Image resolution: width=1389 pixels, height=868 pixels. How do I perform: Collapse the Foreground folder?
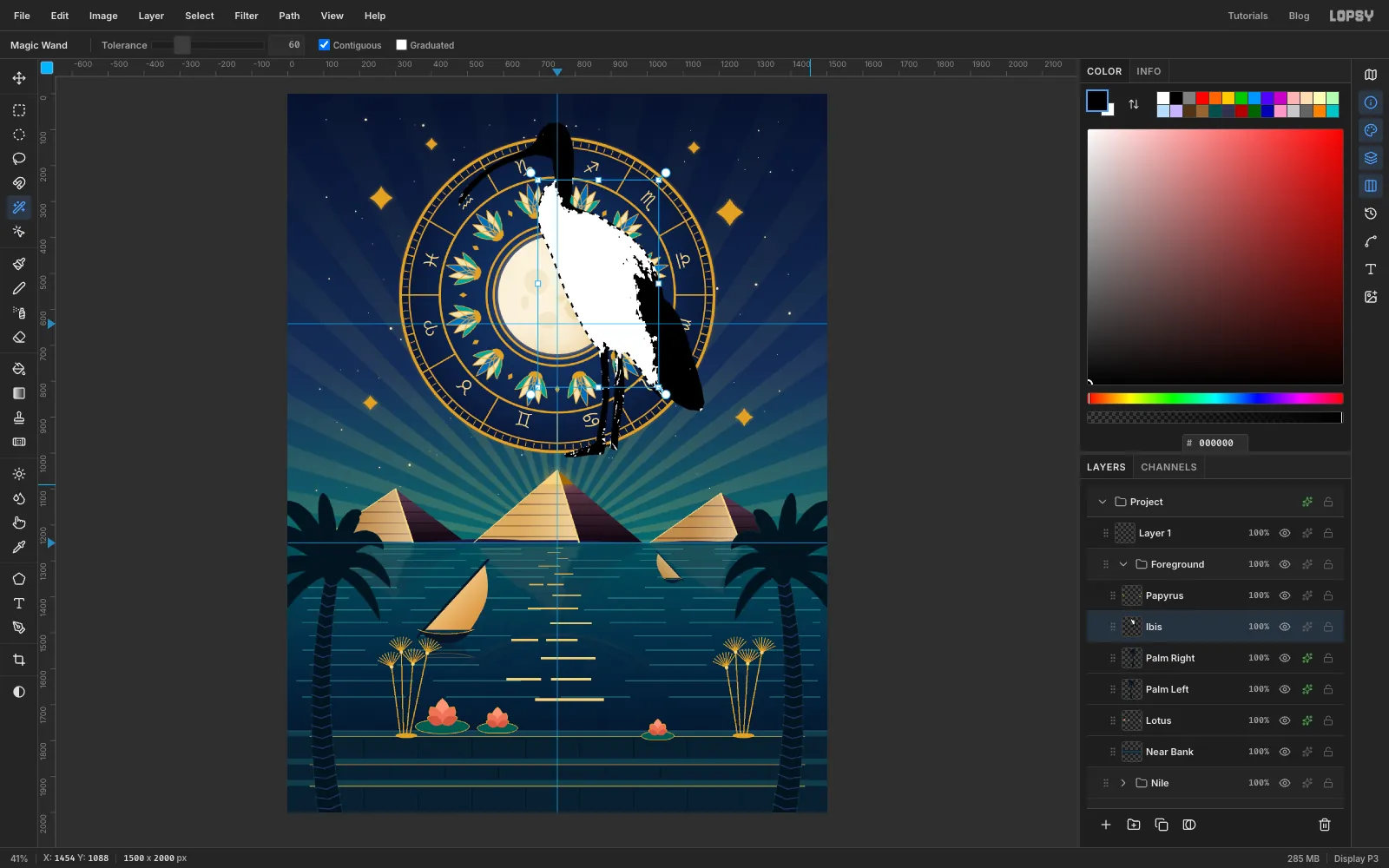click(1123, 564)
